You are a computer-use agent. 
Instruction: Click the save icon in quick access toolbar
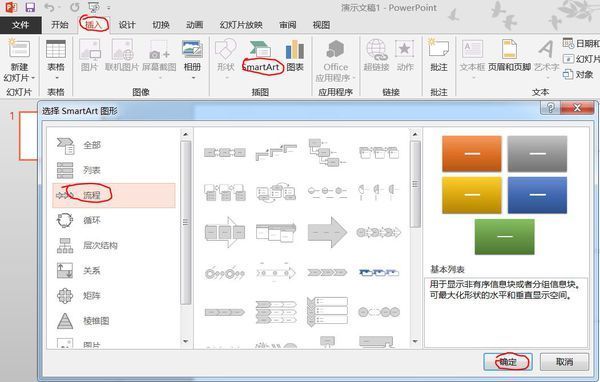tap(30, 7)
